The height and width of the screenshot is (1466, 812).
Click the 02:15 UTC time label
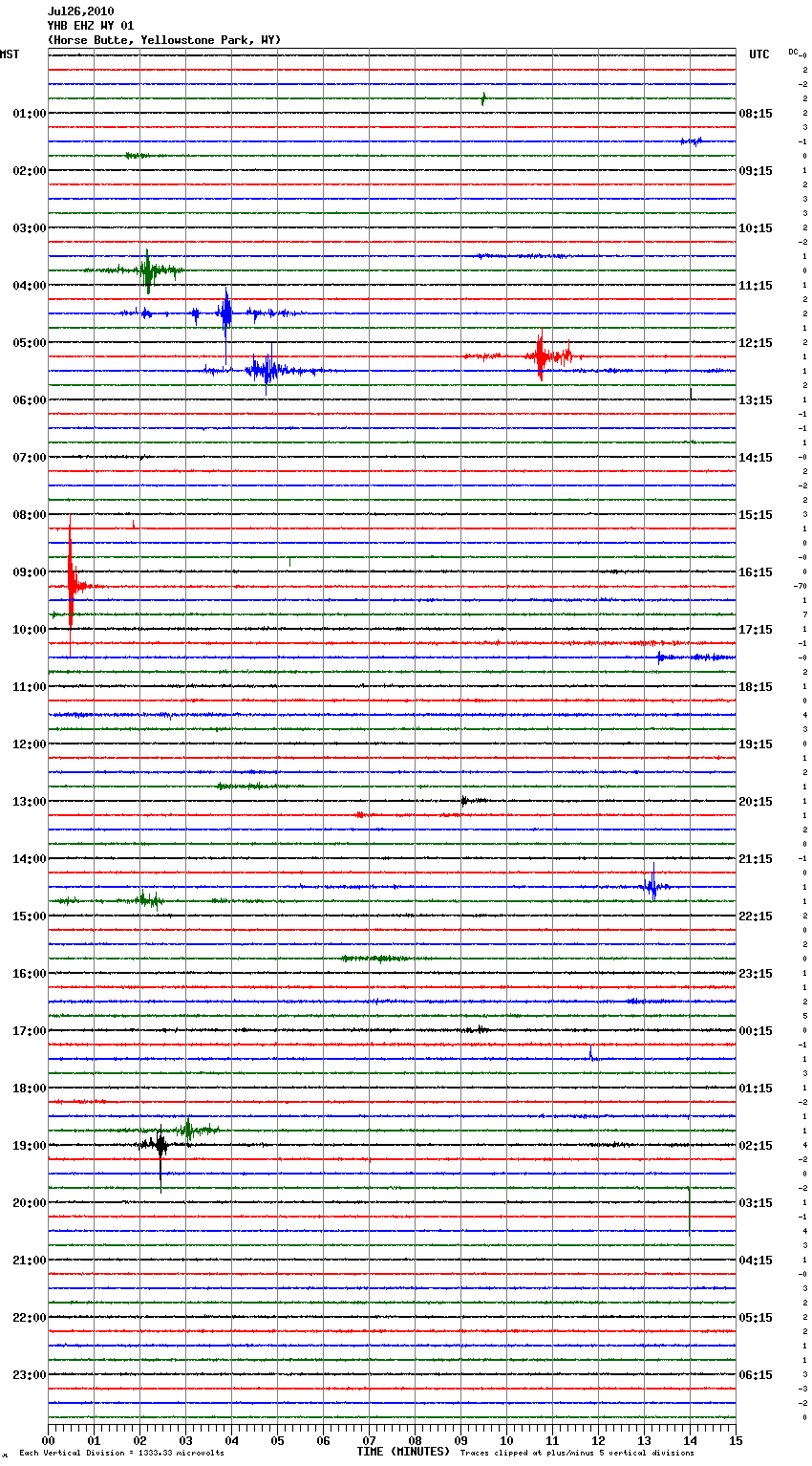click(x=756, y=1146)
